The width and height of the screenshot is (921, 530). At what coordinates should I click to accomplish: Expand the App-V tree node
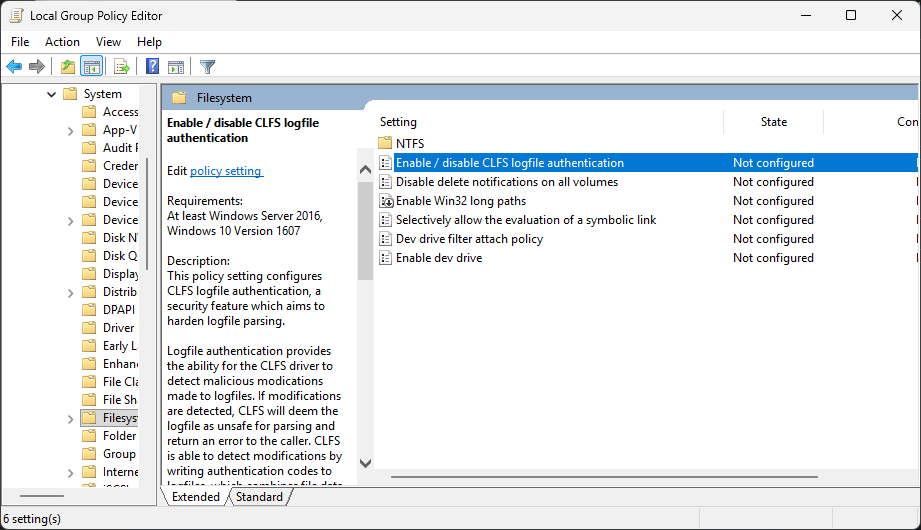70,130
